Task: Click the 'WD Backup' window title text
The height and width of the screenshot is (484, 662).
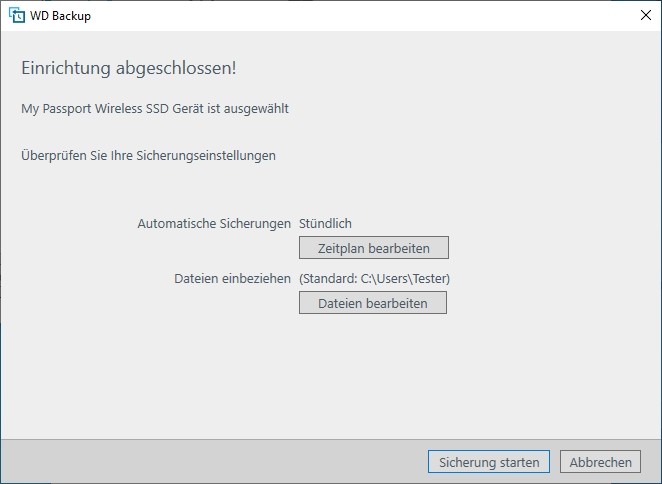Action: pyautogui.click(x=60, y=16)
